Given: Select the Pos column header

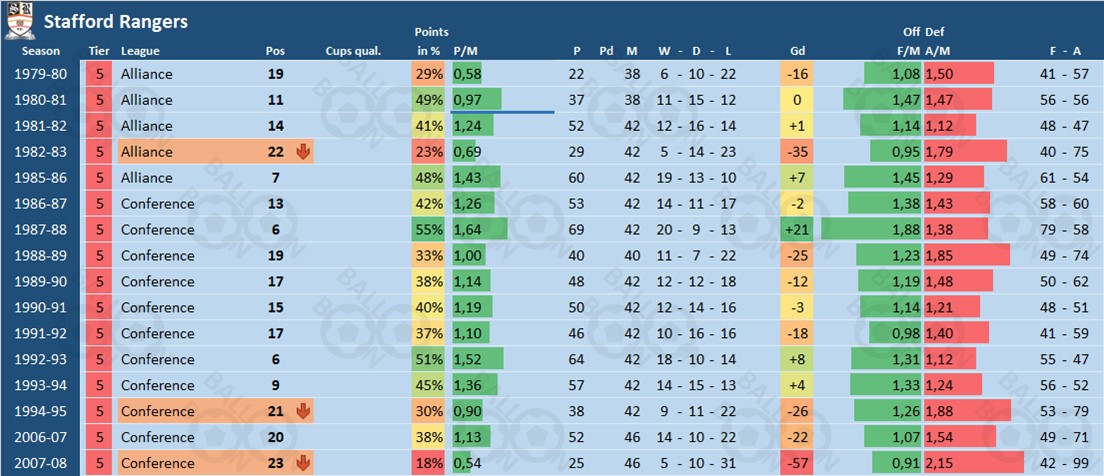Looking at the screenshot, I should [x=275, y=51].
